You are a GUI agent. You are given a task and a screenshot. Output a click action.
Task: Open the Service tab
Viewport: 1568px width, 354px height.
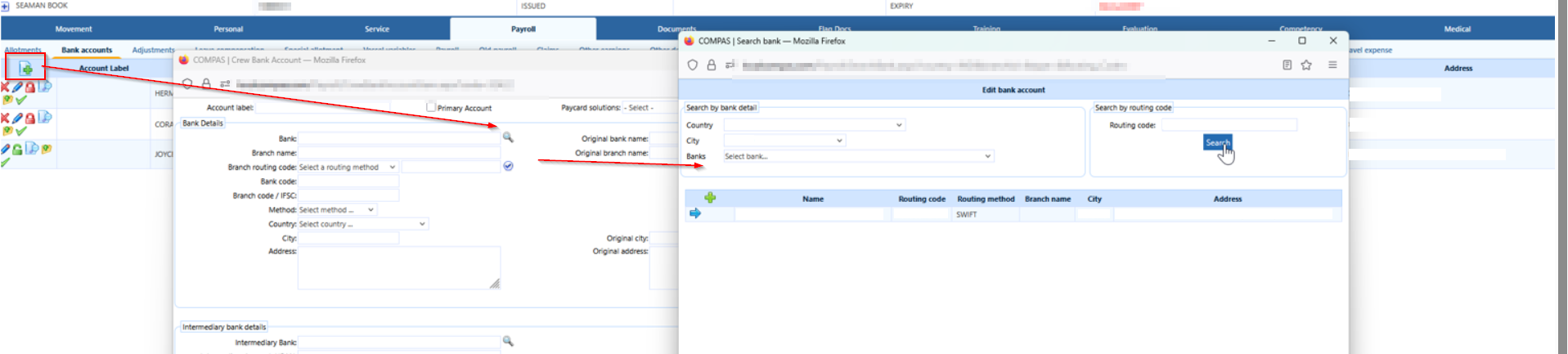(x=377, y=29)
